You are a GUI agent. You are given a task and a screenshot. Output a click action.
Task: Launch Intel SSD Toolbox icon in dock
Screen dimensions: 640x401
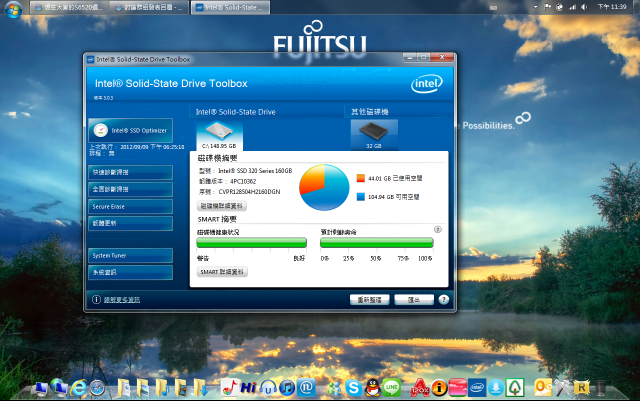point(477,388)
